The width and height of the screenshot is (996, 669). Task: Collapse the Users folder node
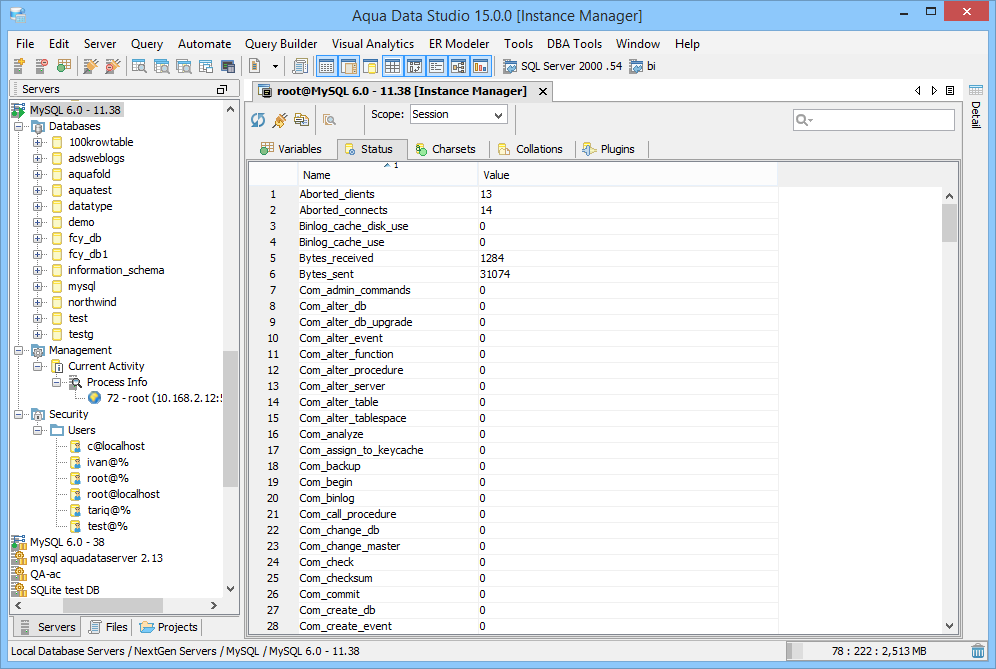[38, 431]
